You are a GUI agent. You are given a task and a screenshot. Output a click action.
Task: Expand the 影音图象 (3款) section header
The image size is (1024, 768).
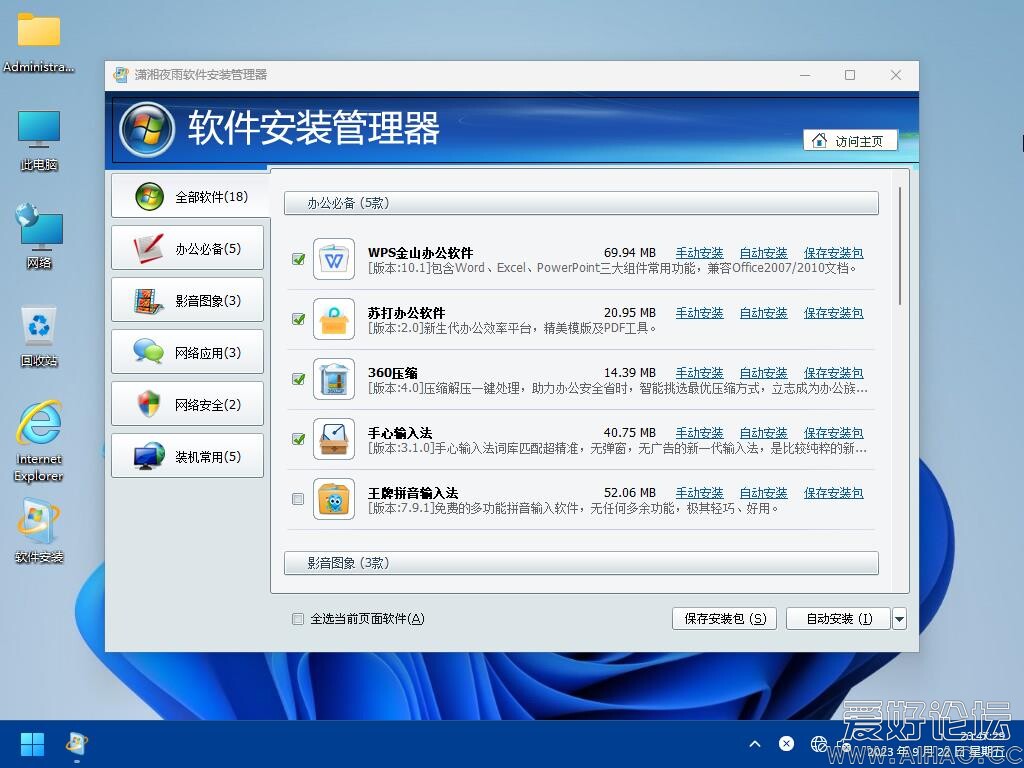click(581, 563)
